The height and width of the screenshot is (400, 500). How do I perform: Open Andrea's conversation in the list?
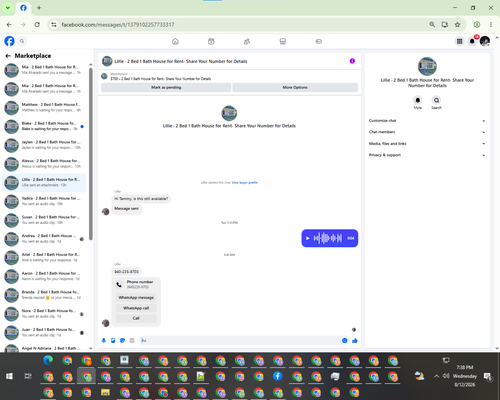[44, 239]
